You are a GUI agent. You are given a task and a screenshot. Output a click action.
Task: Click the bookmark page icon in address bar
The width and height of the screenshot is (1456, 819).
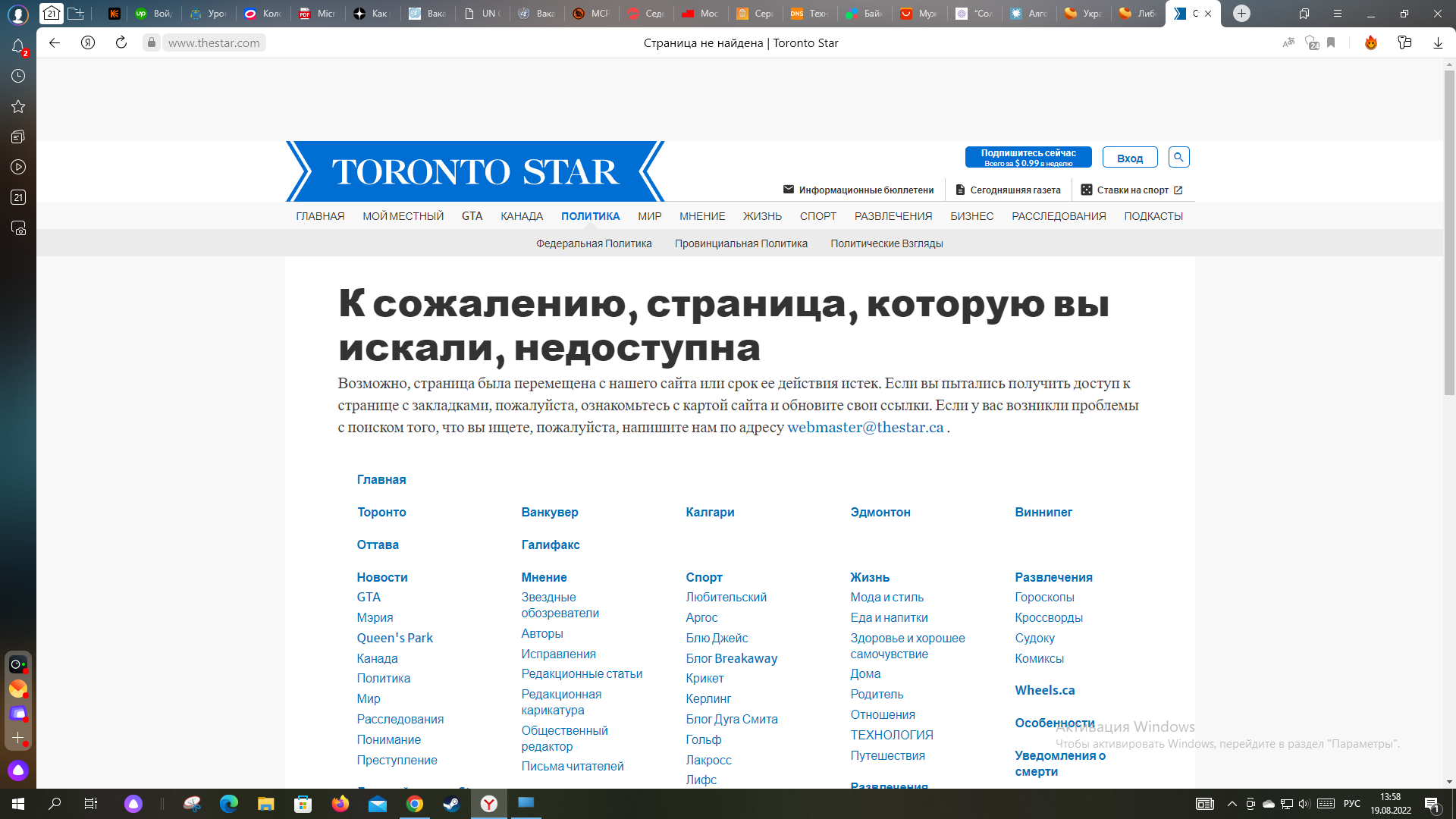(x=1331, y=43)
